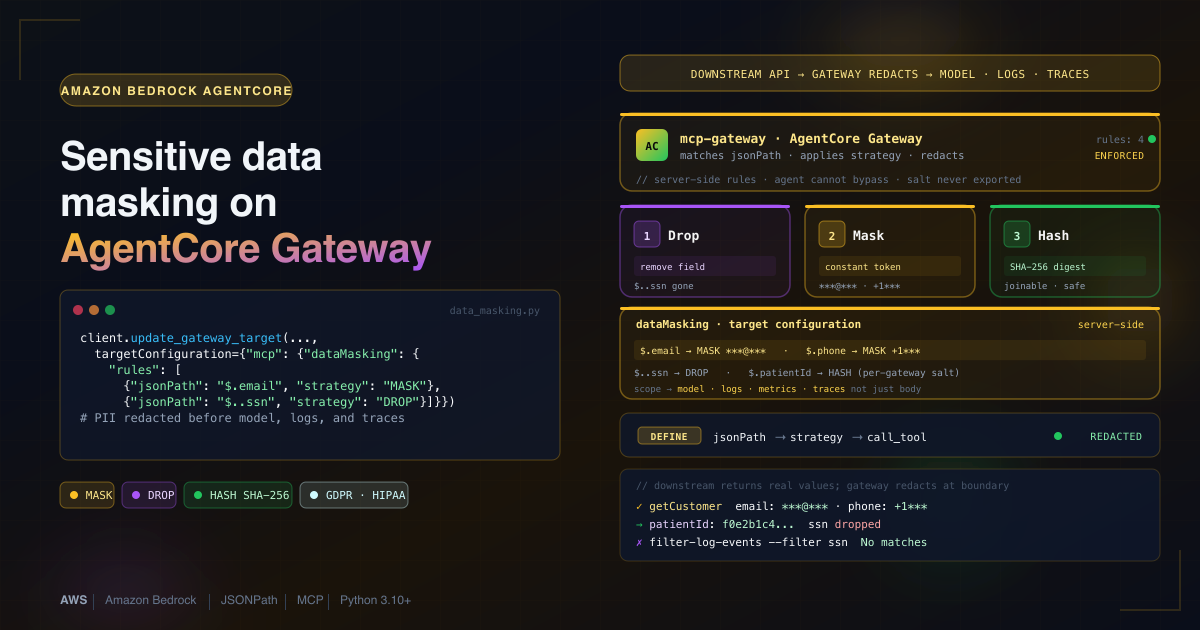
Task: Click the AWS footer label
Action: tap(73, 600)
